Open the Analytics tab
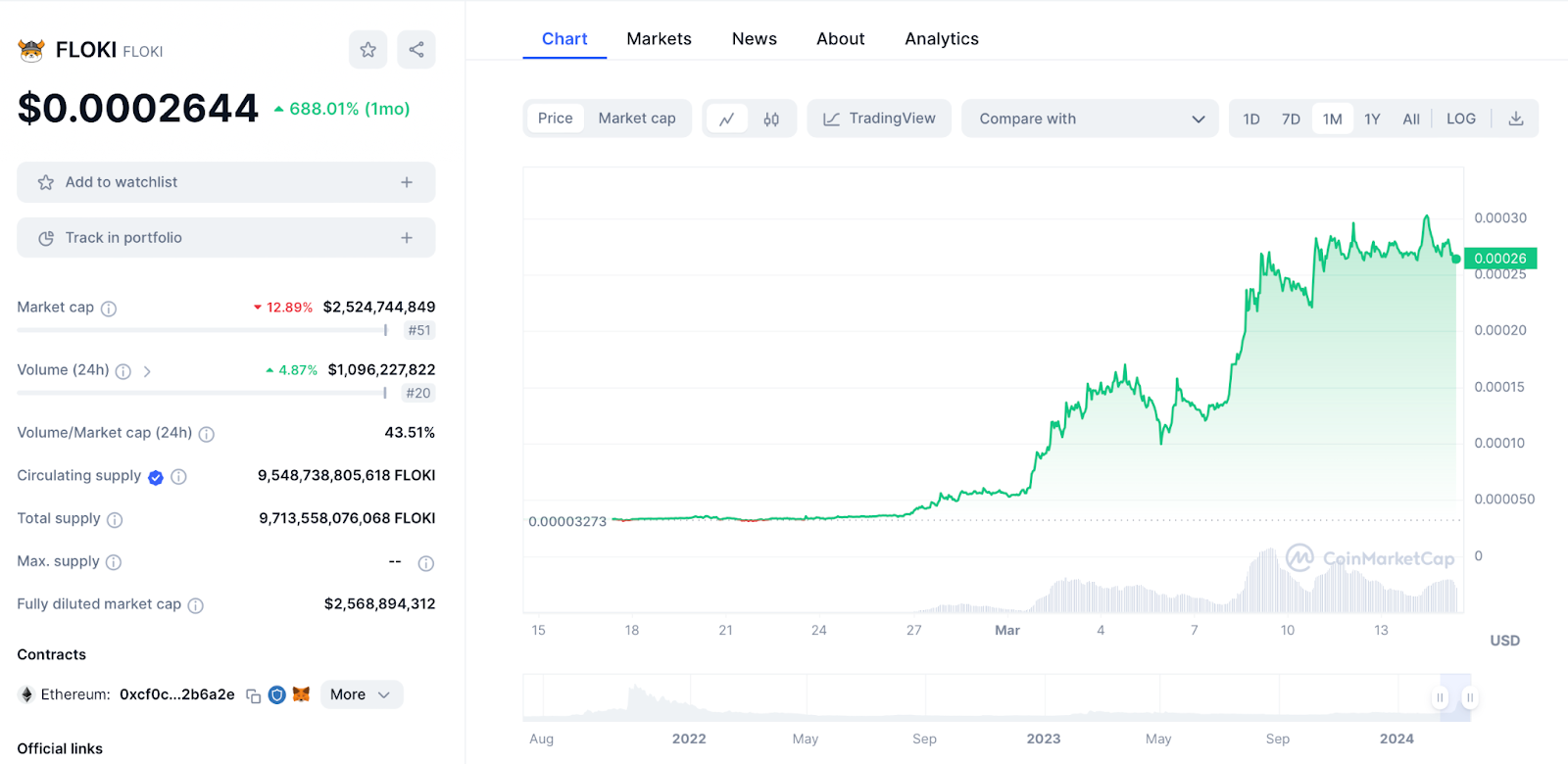The width and height of the screenshot is (1568, 764). [x=942, y=39]
